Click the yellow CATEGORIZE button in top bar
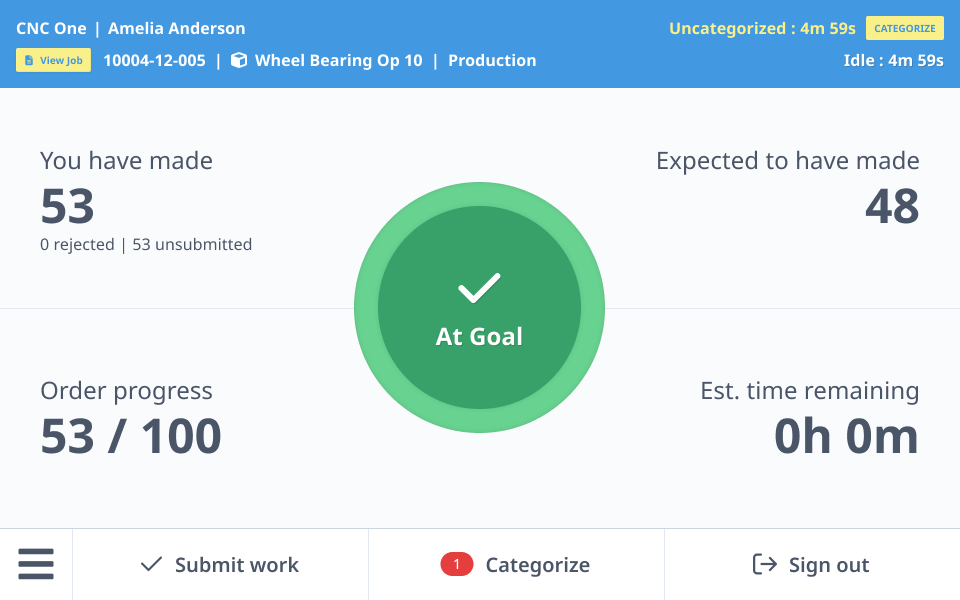This screenshot has width=960, height=600. pos(904,28)
